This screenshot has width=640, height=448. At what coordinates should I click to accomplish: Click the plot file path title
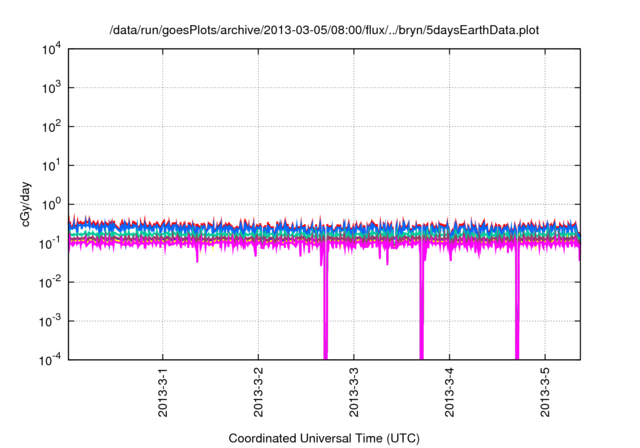pyautogui.click(x=324, y=31)
